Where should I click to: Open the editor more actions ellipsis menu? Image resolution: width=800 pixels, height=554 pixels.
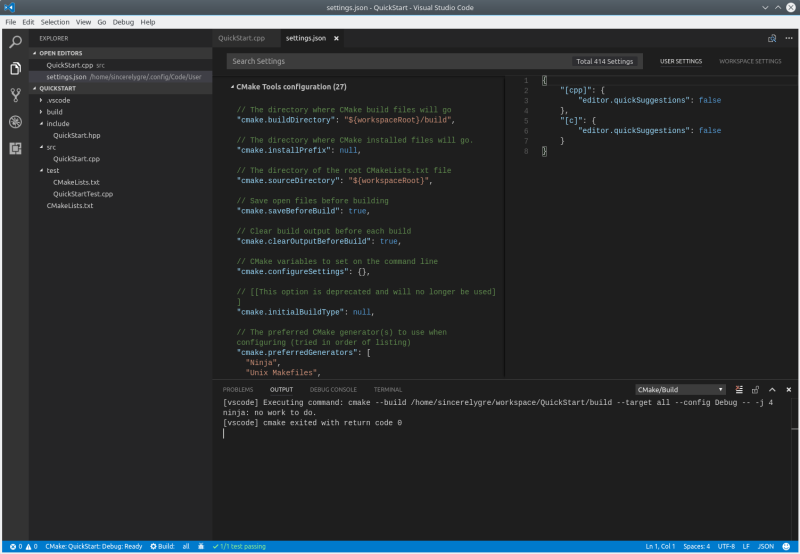pyautogui.click(x=789, y=38)
